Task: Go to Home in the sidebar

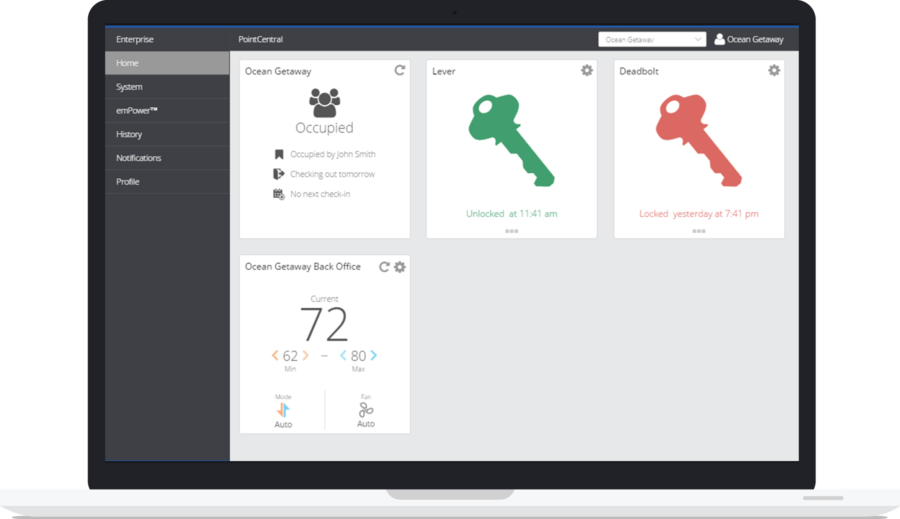Action: tap(167, 63)
